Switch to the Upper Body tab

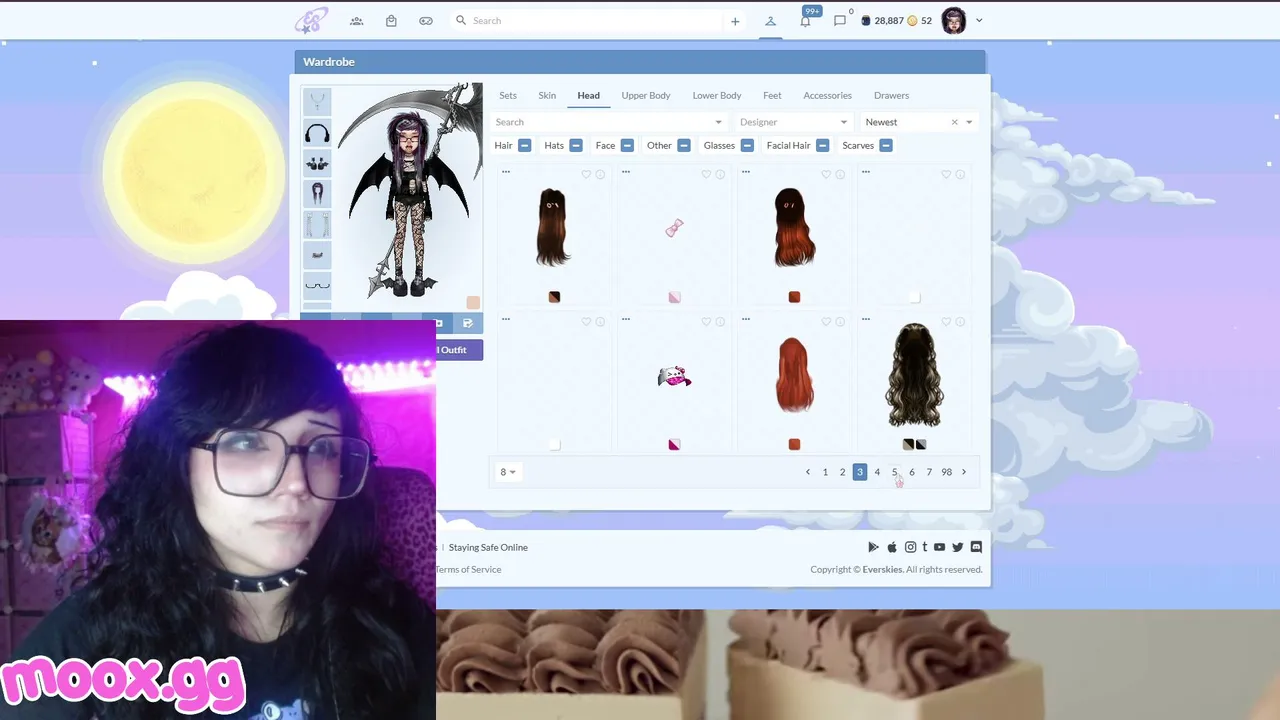(x=646, y=96)
